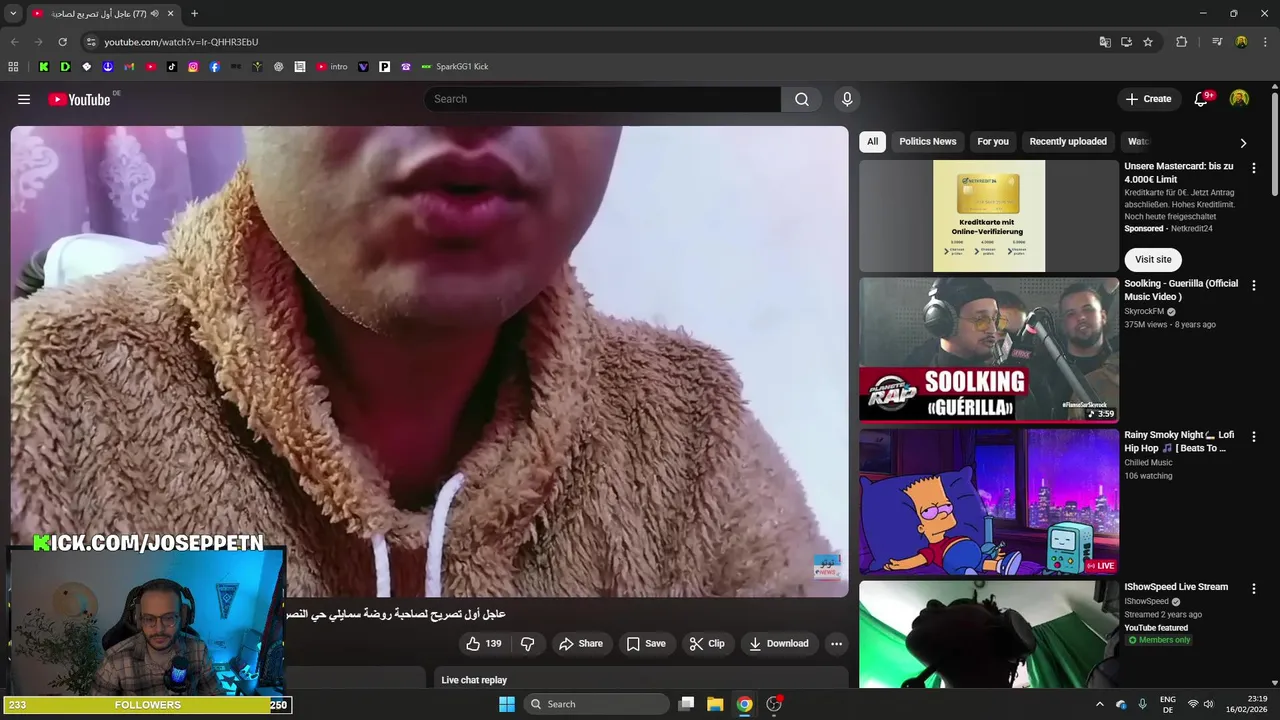Image resolution: width=1280 pixels, height=720 pixels.
Task: Select the For you chip
Action: click(x=993, y=141)
